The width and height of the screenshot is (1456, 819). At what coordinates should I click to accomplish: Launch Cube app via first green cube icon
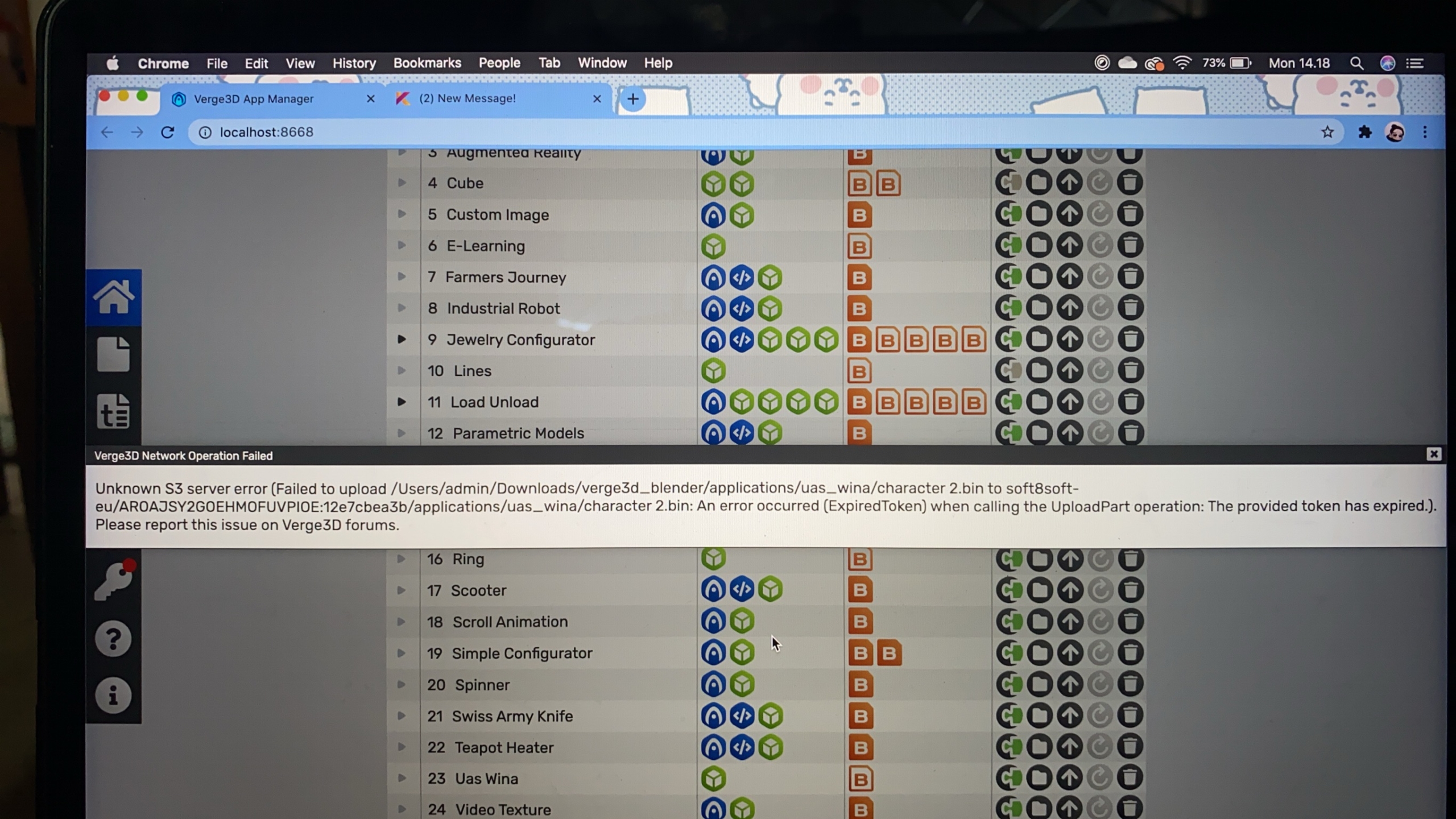pyautogui.click(x=713, y=184)
